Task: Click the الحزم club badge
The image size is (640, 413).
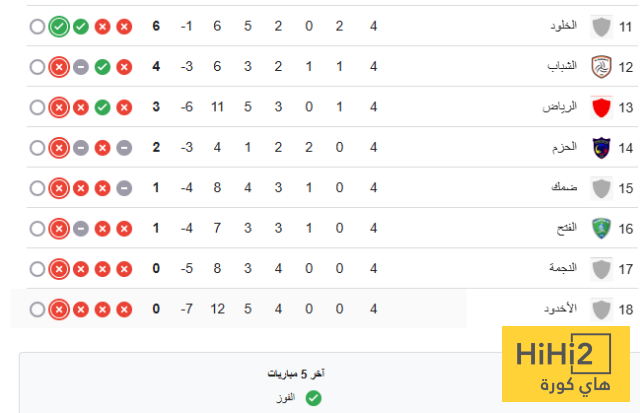Action: point(601,147)
